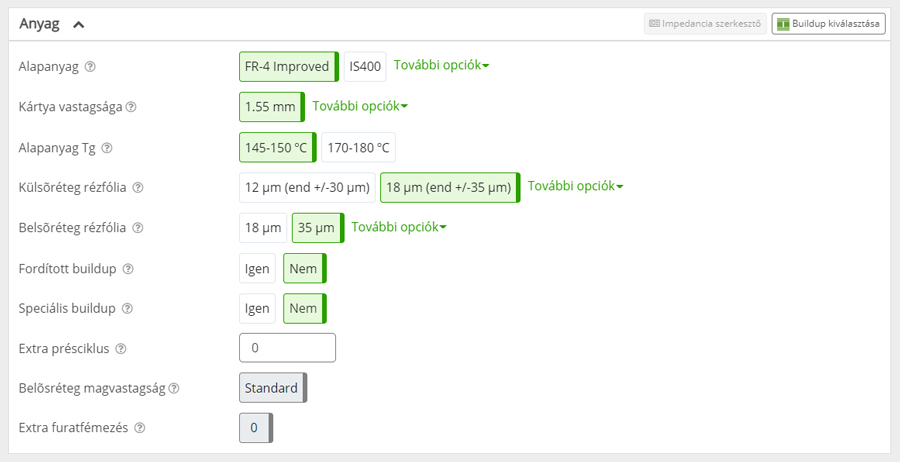Screen dimensions: 900x462
Task: Show help for Speciális buildup
Action: coord(127,309)
